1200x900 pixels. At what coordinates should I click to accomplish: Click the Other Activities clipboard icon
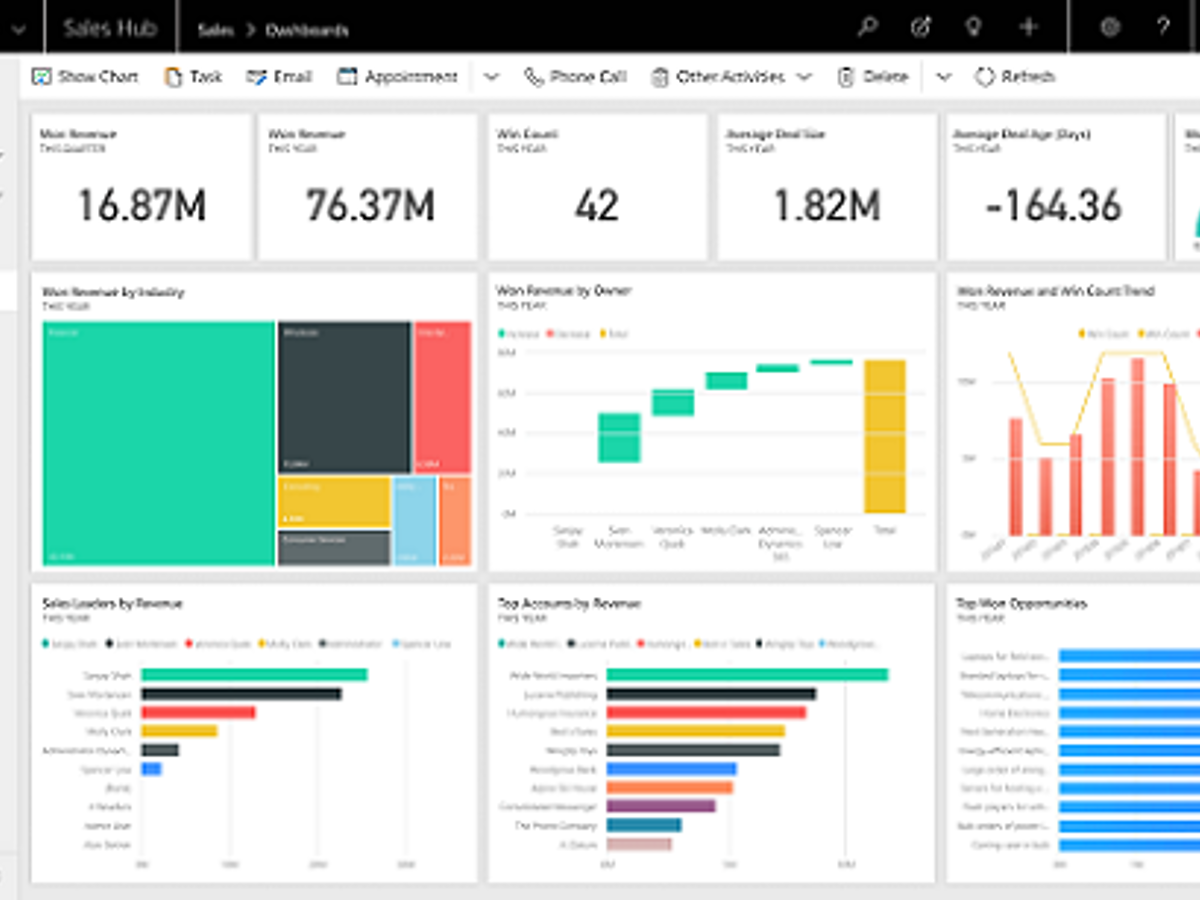pyautogui.click(x=660, y=77)
